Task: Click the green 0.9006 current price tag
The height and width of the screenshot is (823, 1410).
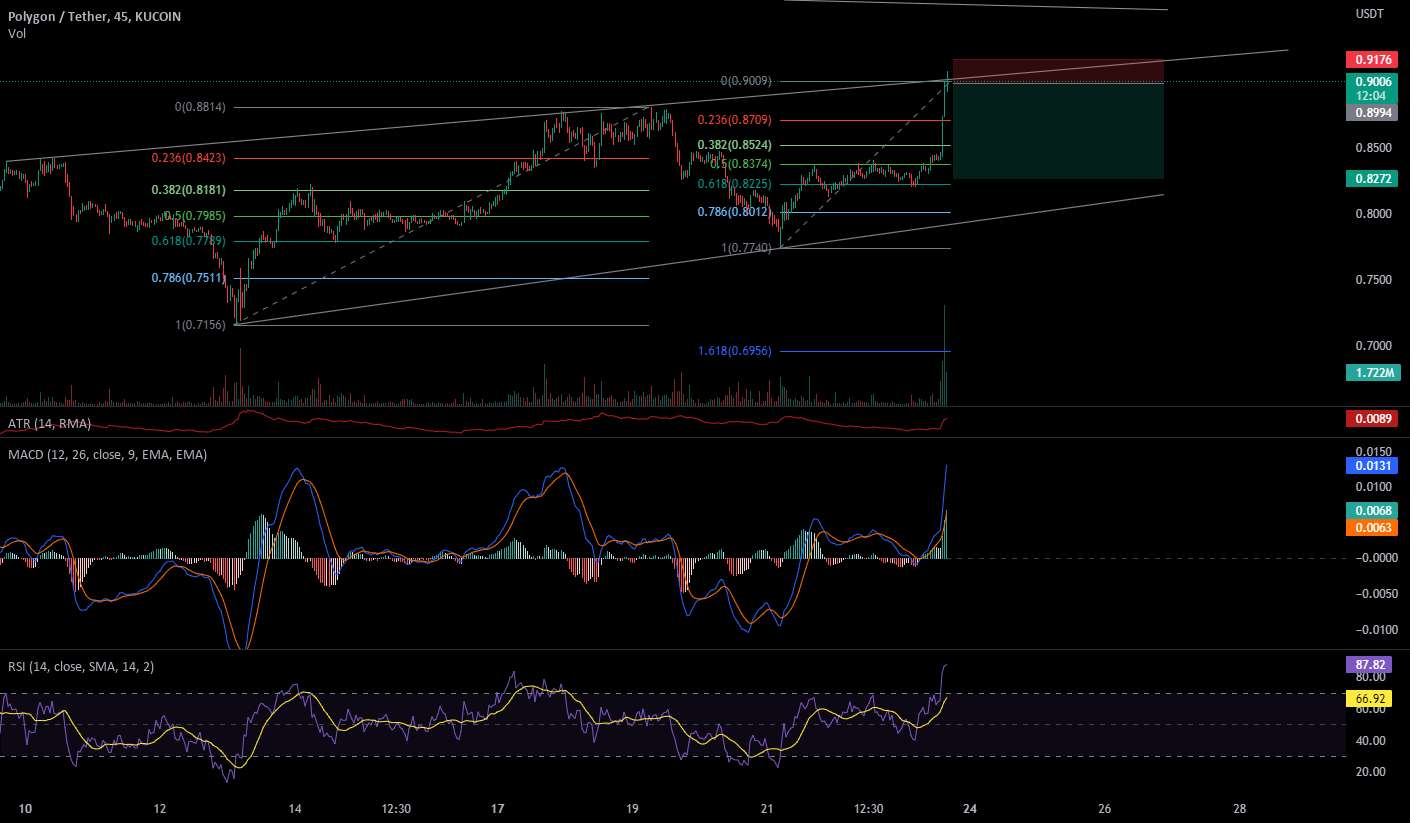Action: point(1373,82)
